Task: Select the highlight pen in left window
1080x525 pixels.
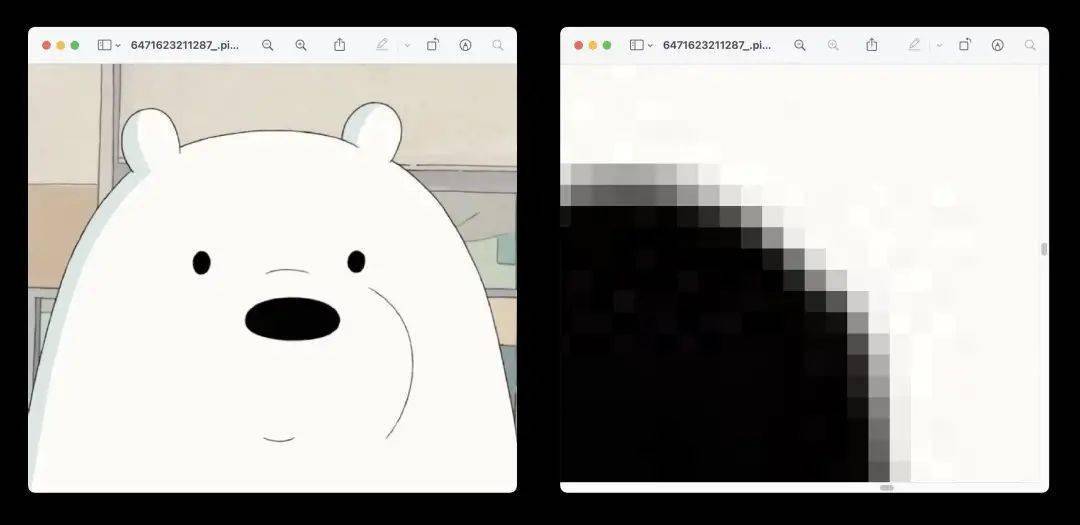Action: 382,45
